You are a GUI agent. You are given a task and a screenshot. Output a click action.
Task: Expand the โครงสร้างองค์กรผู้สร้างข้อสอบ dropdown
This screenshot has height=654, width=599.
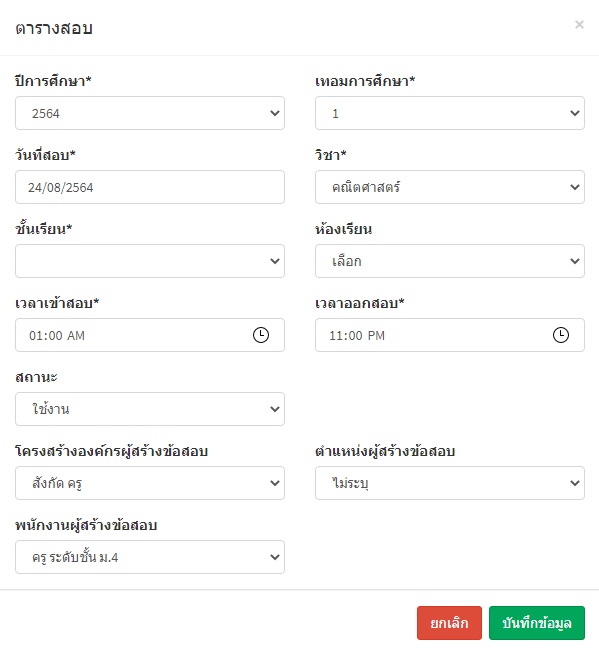(150, 483)
